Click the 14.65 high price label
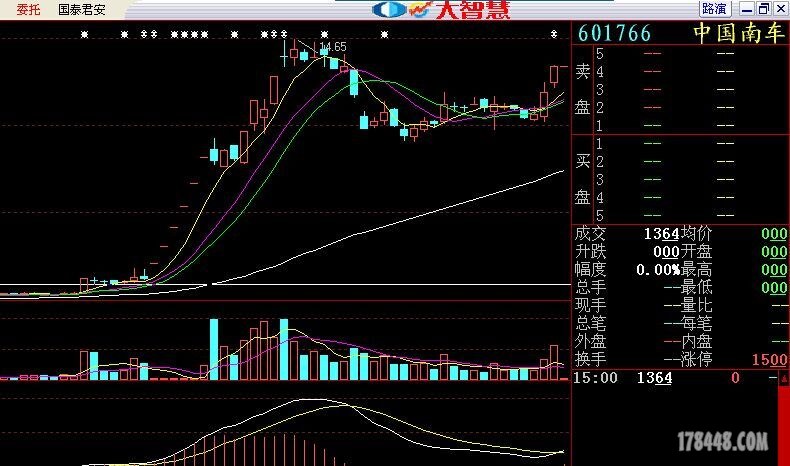The width and height of the screenshot is (790, 466). pos(332,47)
